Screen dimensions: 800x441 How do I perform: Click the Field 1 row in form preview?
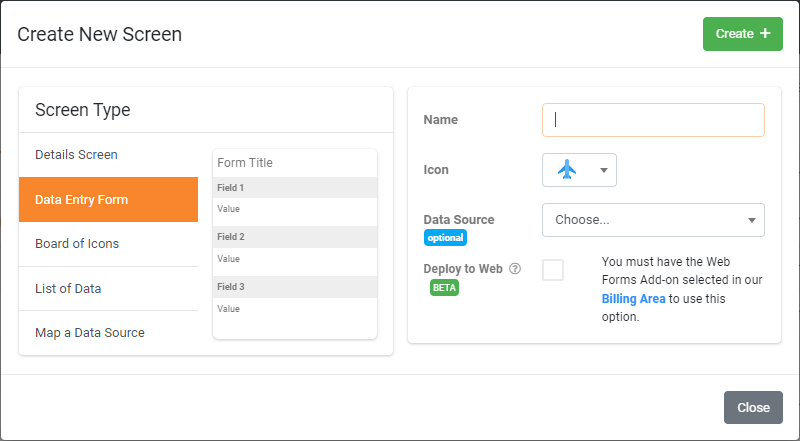click(295, 188)
